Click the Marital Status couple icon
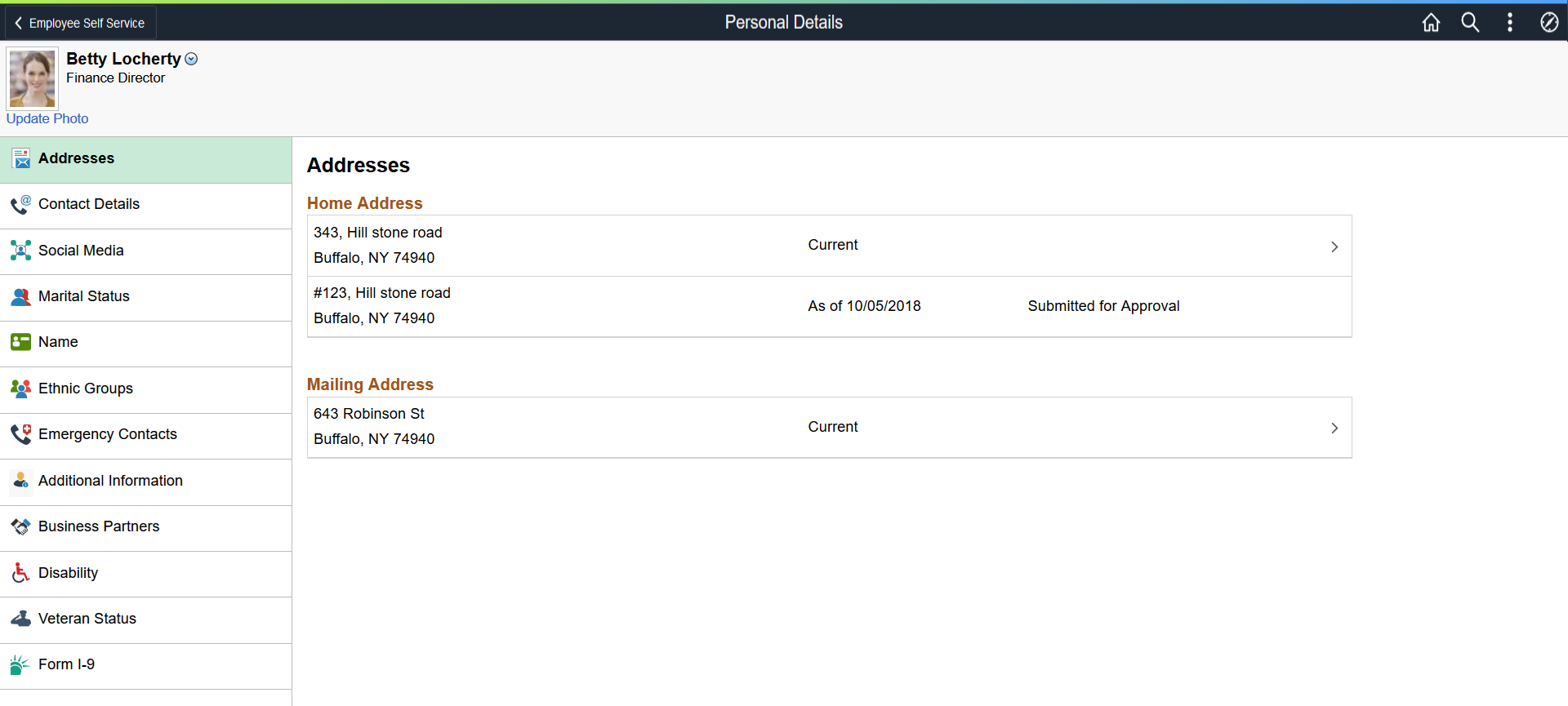 pyautogui.click(x=21, y=296)
